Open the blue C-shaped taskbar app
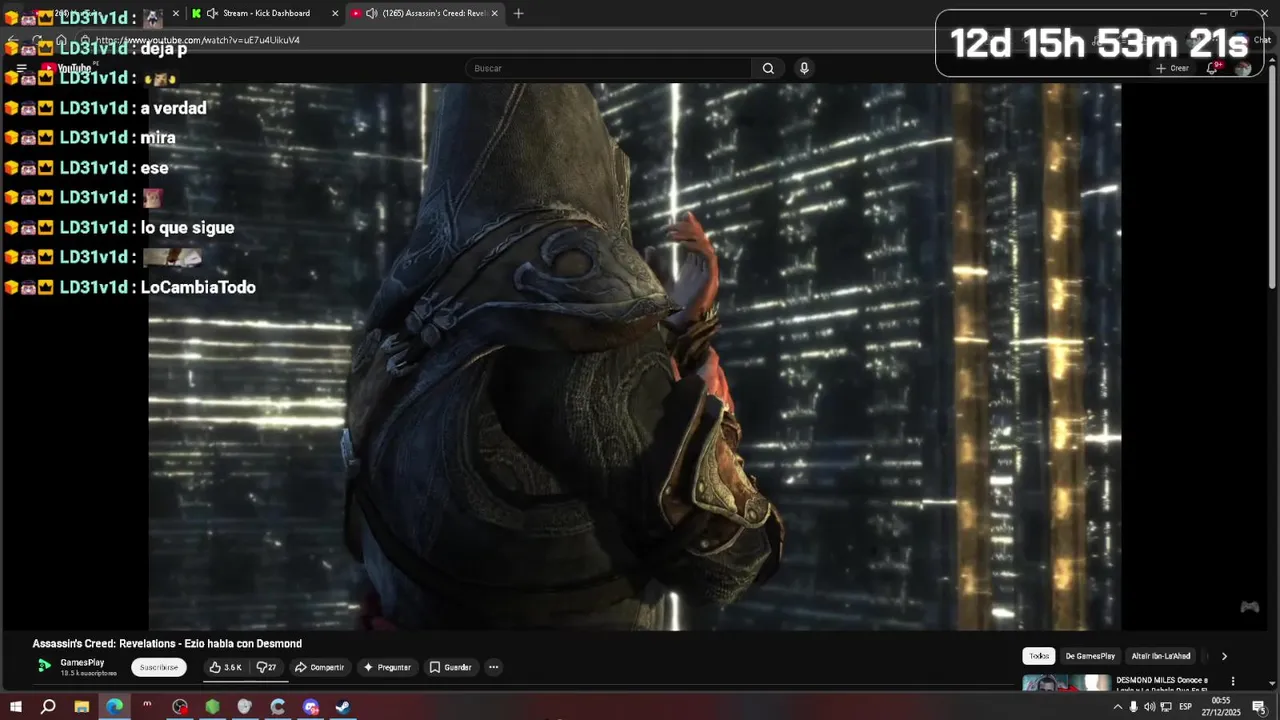This screenshot has width=1280, height=720. (278, 707)
